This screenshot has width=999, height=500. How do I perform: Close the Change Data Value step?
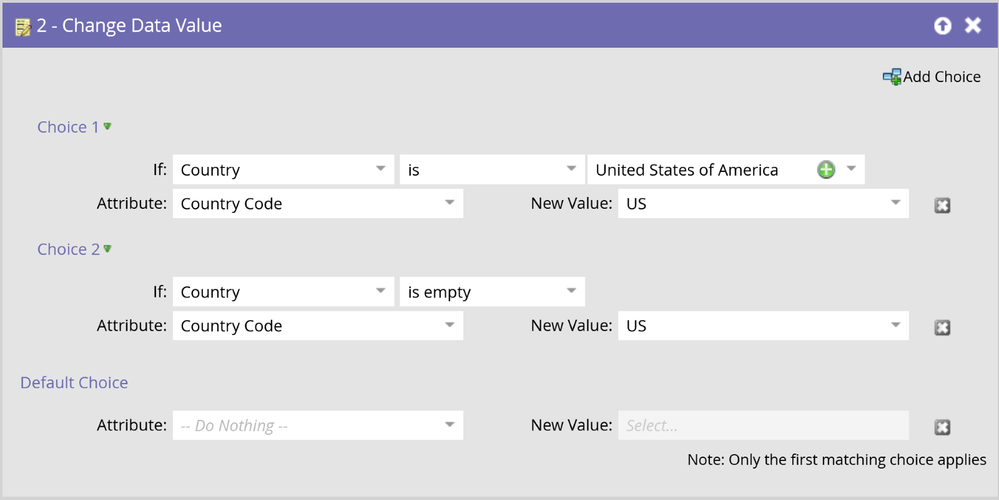click(x=973, y=26)
